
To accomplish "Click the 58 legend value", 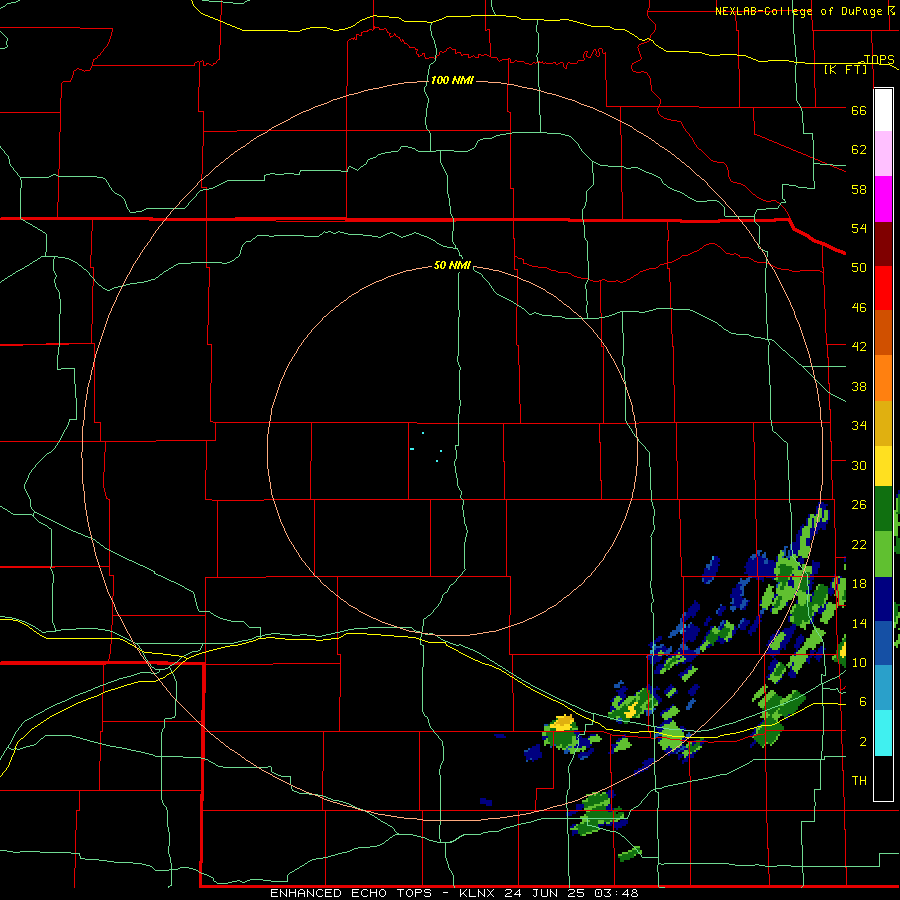I will 859,189.
